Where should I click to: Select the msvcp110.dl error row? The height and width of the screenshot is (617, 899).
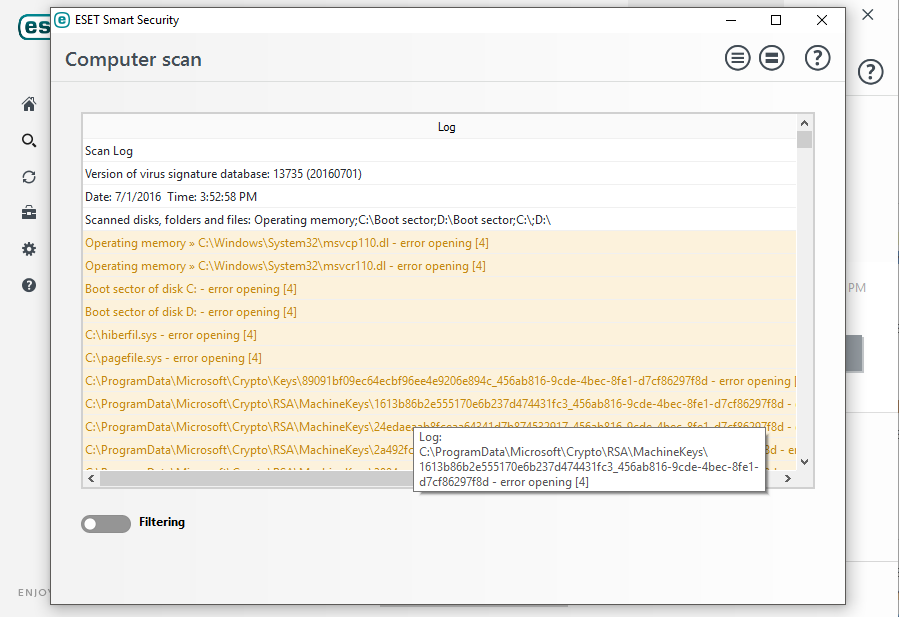440,243
